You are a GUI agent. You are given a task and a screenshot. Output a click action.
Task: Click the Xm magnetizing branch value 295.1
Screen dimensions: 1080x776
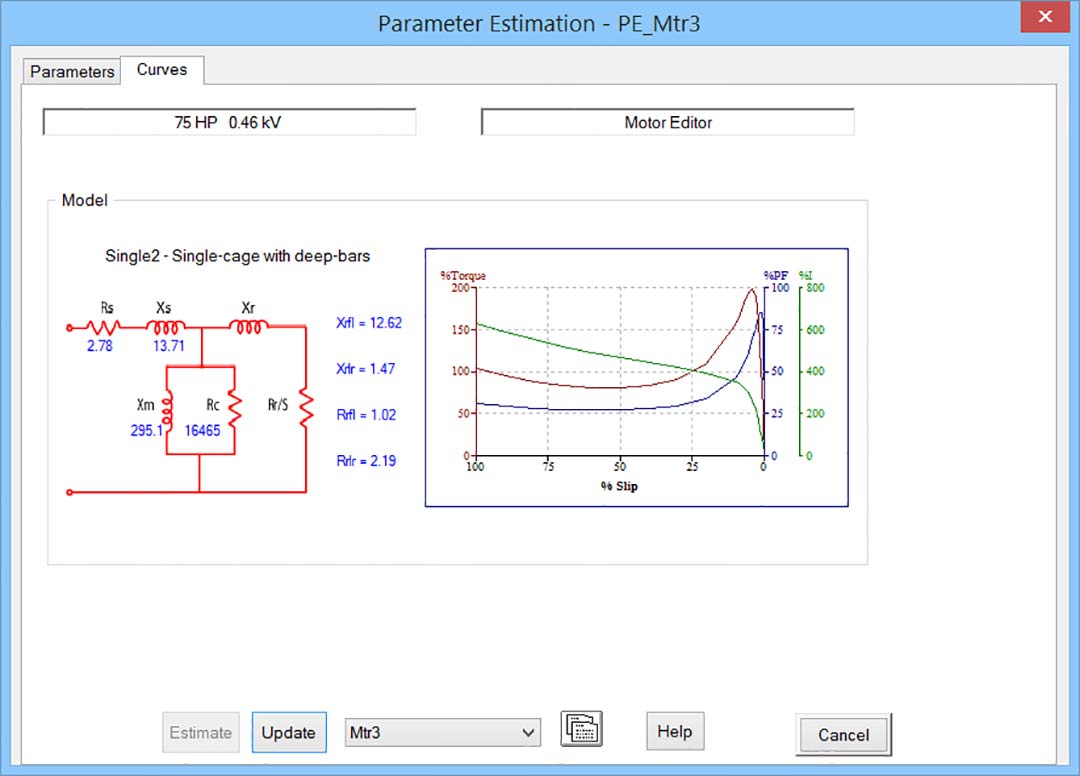(x=147, y=430)
